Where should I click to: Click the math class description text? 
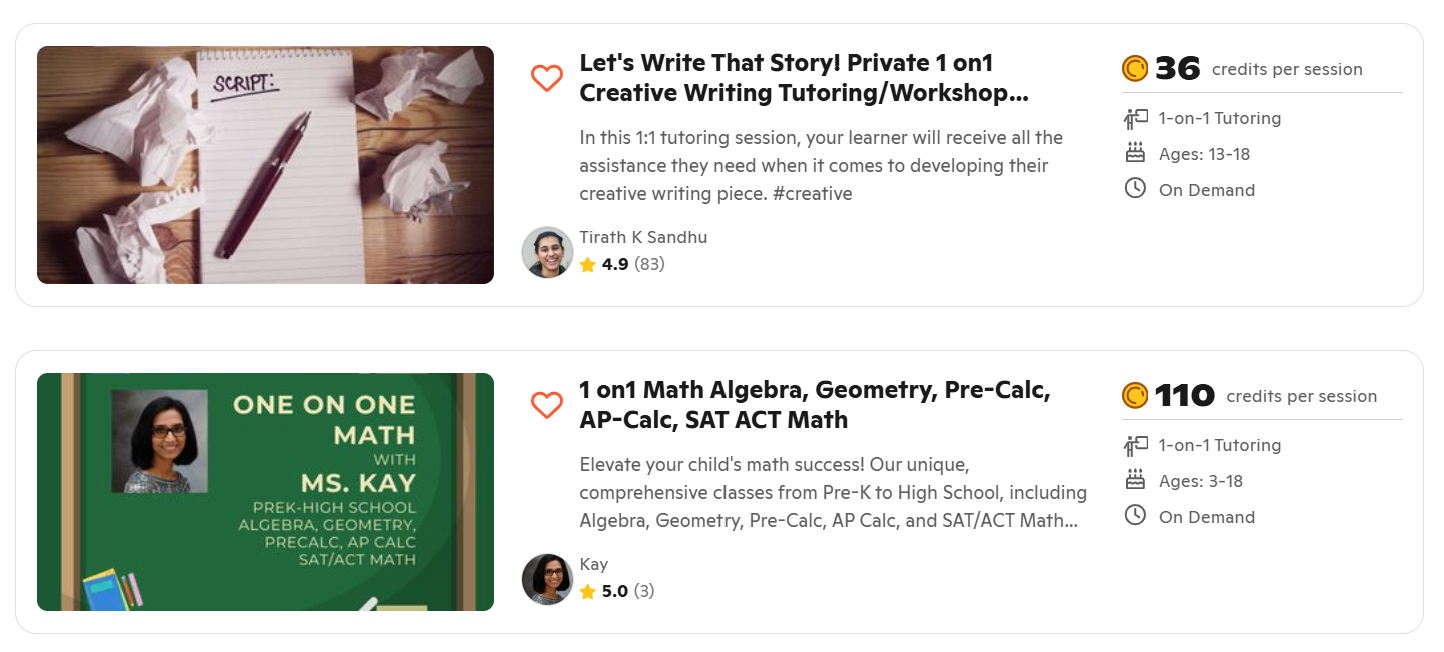[832, 493]
